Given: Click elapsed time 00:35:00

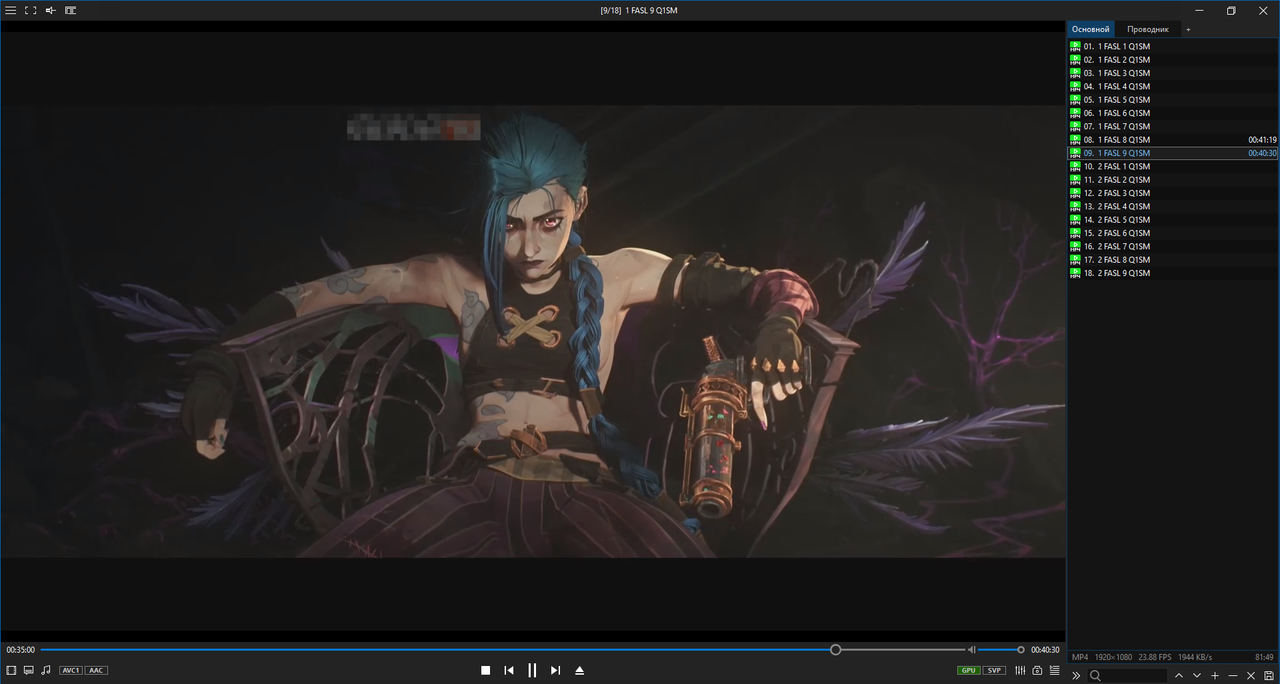Looking at the screenshot, I should tap(20, 650).
